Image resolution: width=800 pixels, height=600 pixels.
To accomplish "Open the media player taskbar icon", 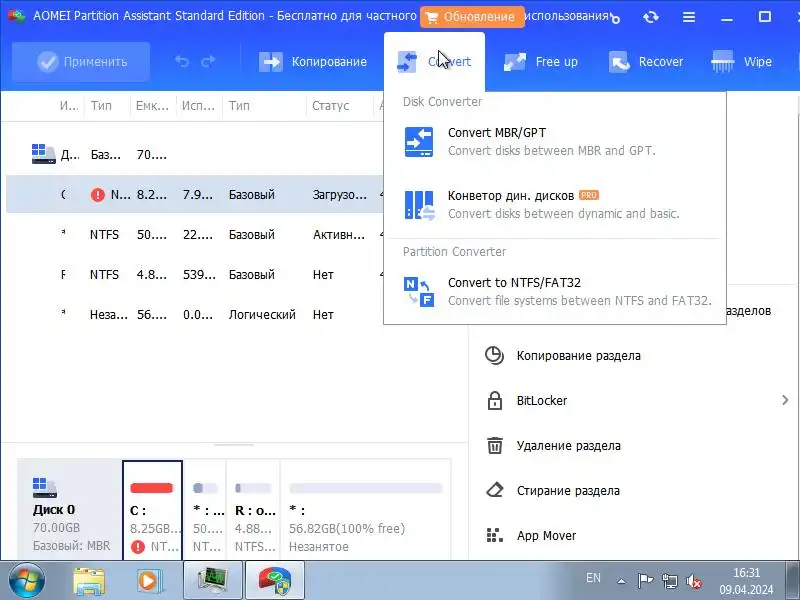I will (x=149, y=580).
